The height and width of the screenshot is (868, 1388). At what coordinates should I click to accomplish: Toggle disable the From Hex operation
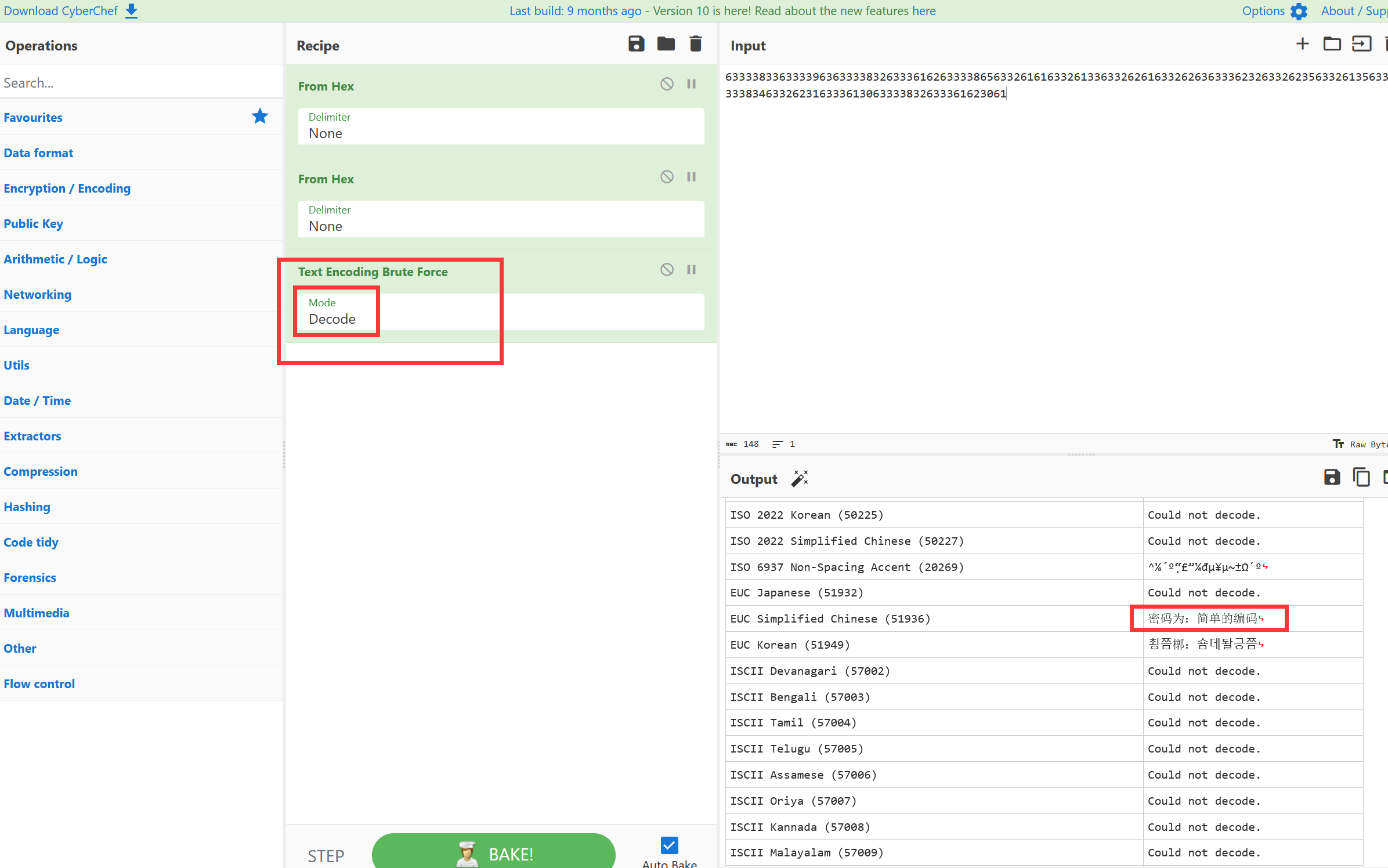click(x=667, y=85)
